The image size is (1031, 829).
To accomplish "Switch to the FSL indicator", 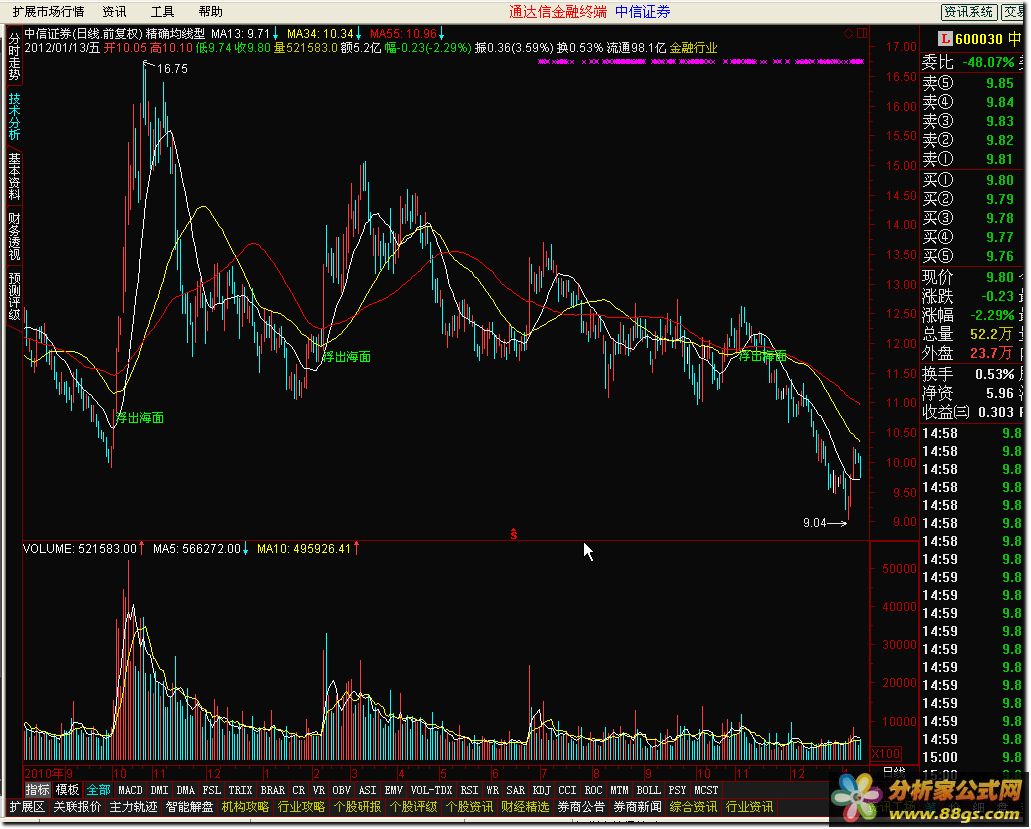I will point(211,790).
